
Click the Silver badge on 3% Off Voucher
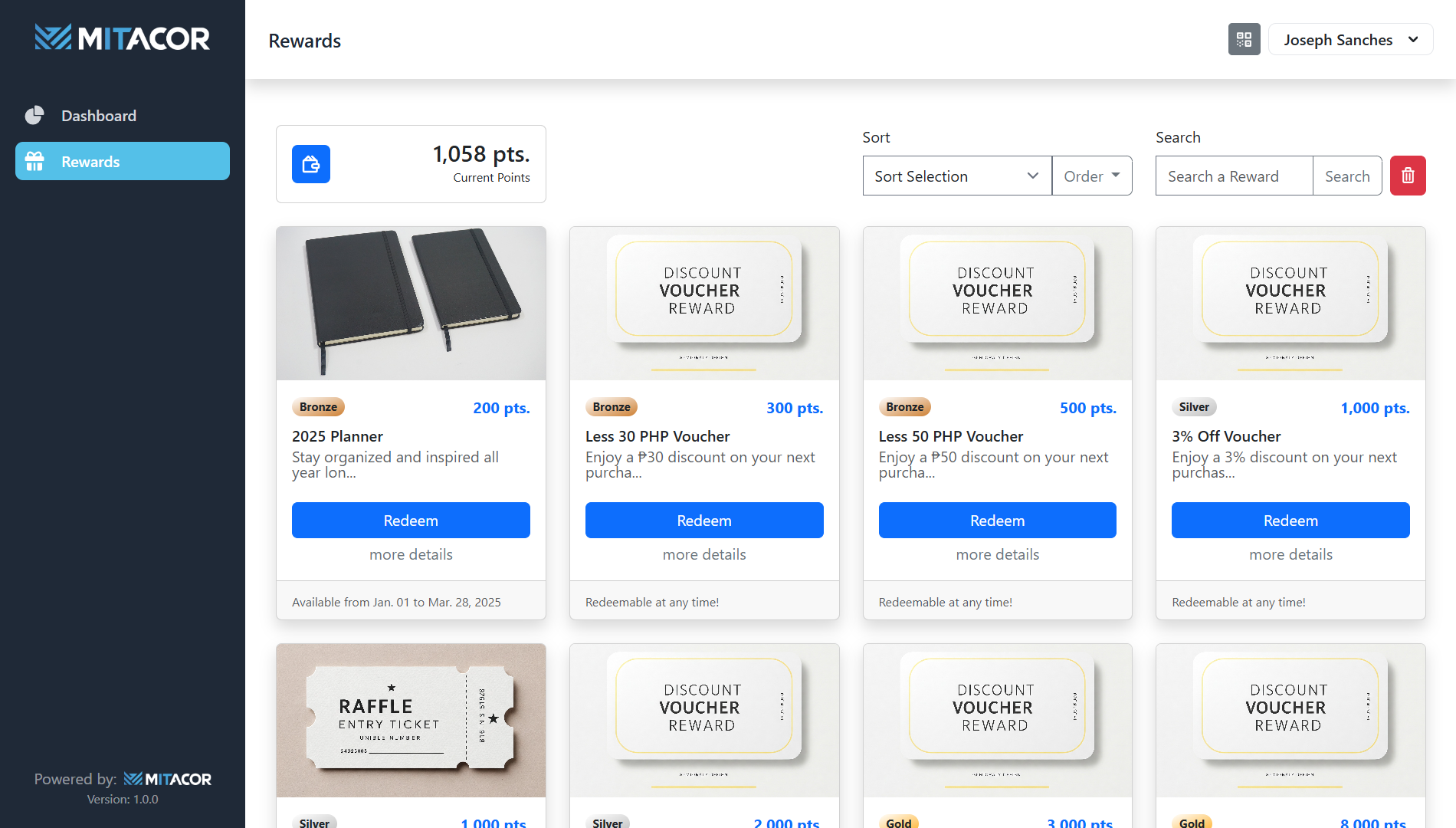point(1194,407)
